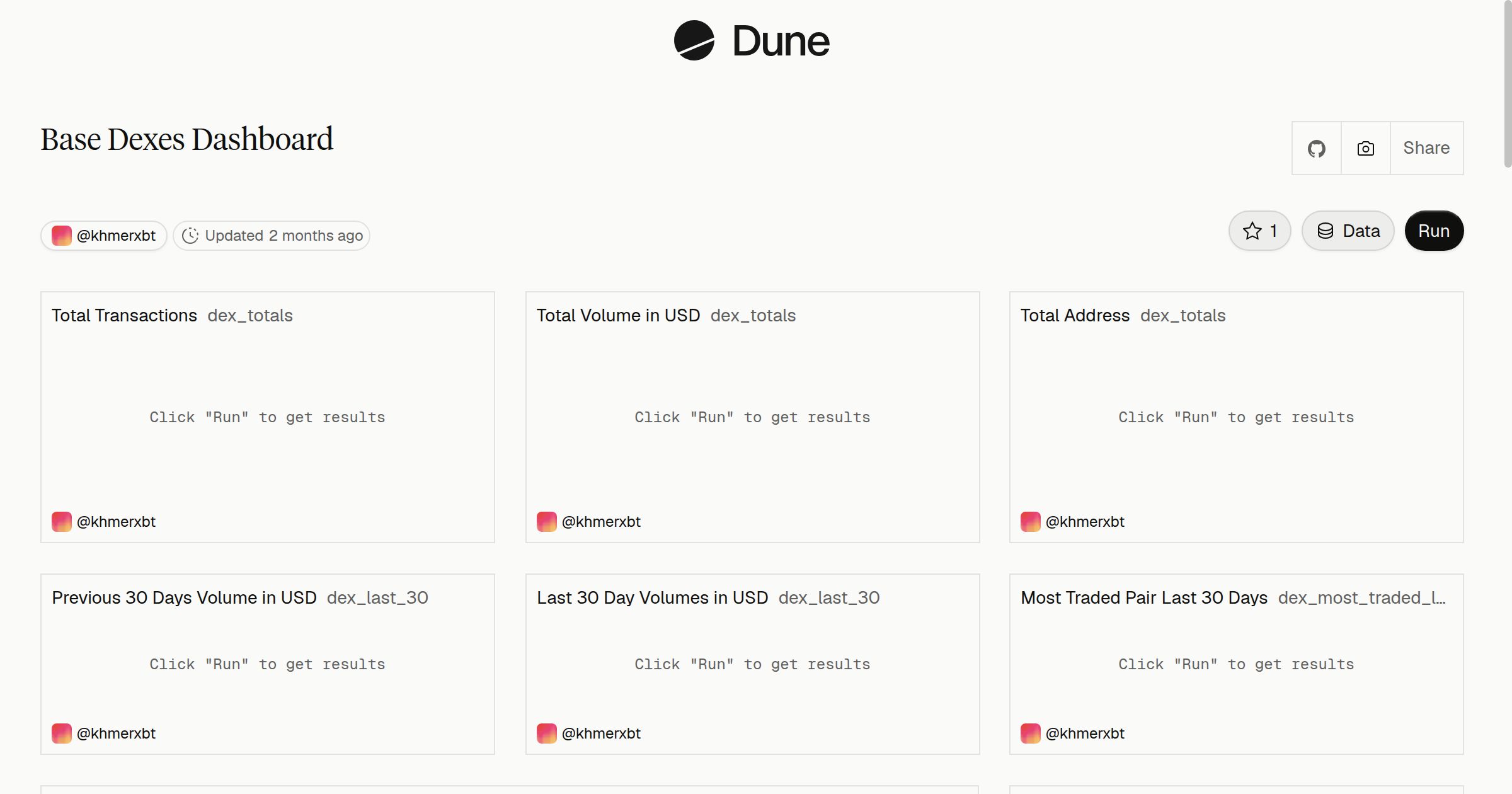Click the page vertical scrollbar
1512x794 pixels.
pos(1508,85)
